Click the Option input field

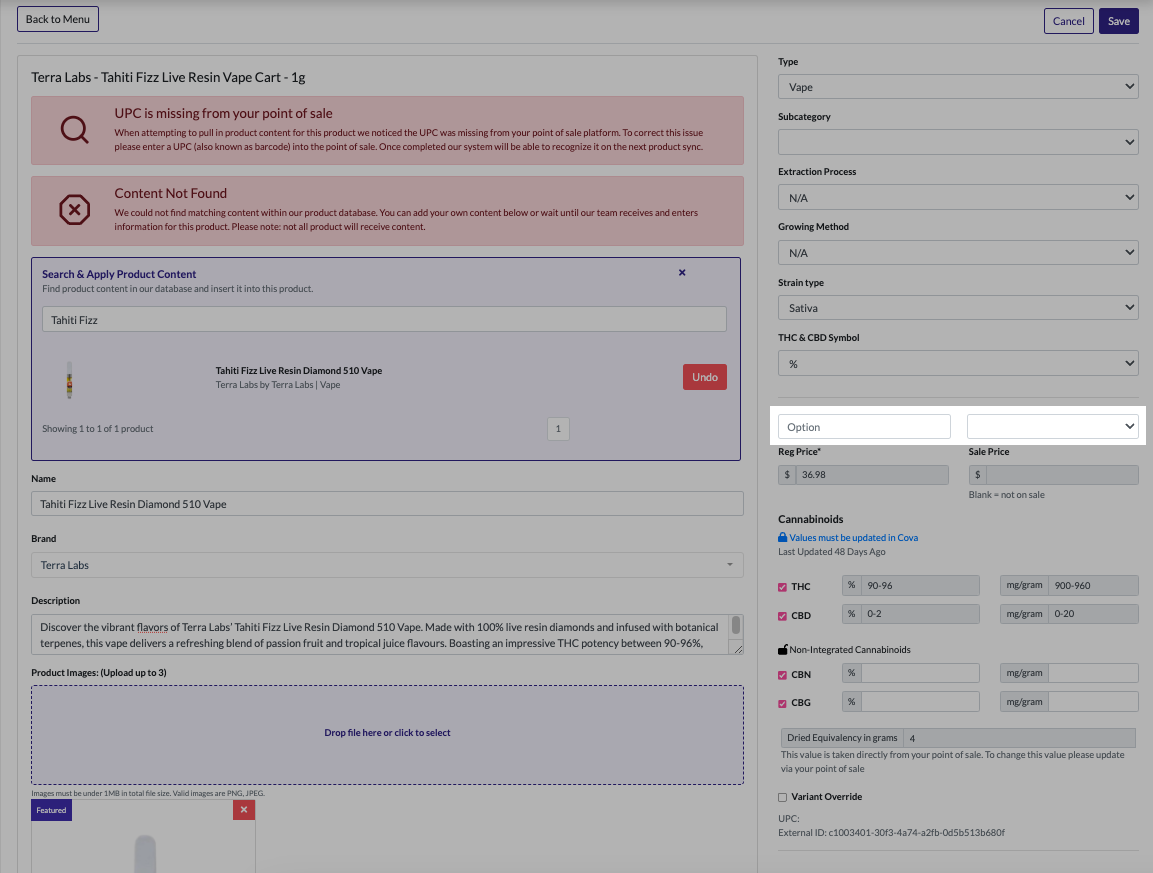tap(864, 427)
